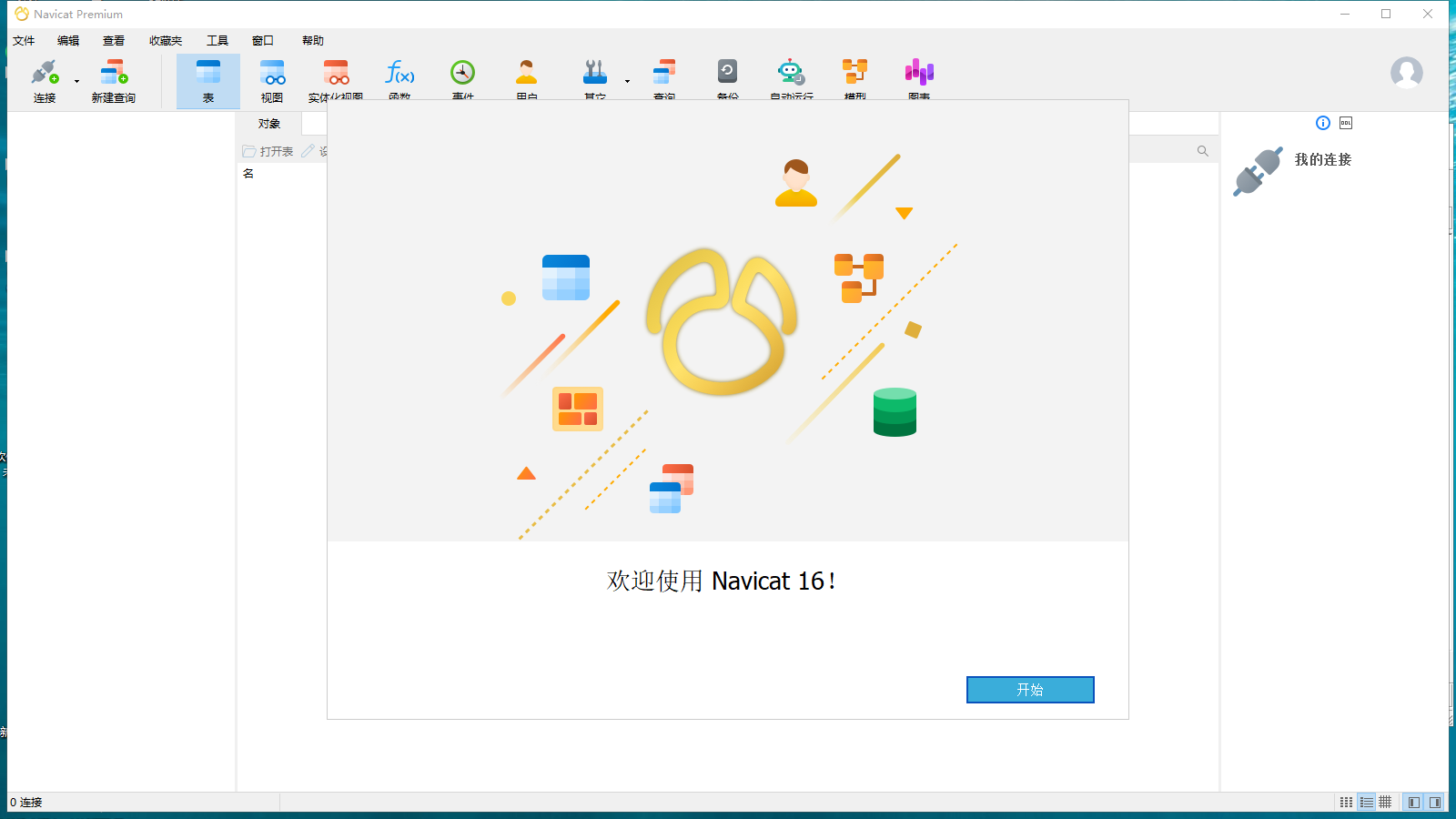Minimize the Navicat Premium window
The width and height of the screenshot is (1456, 819).
point(1345,14)
